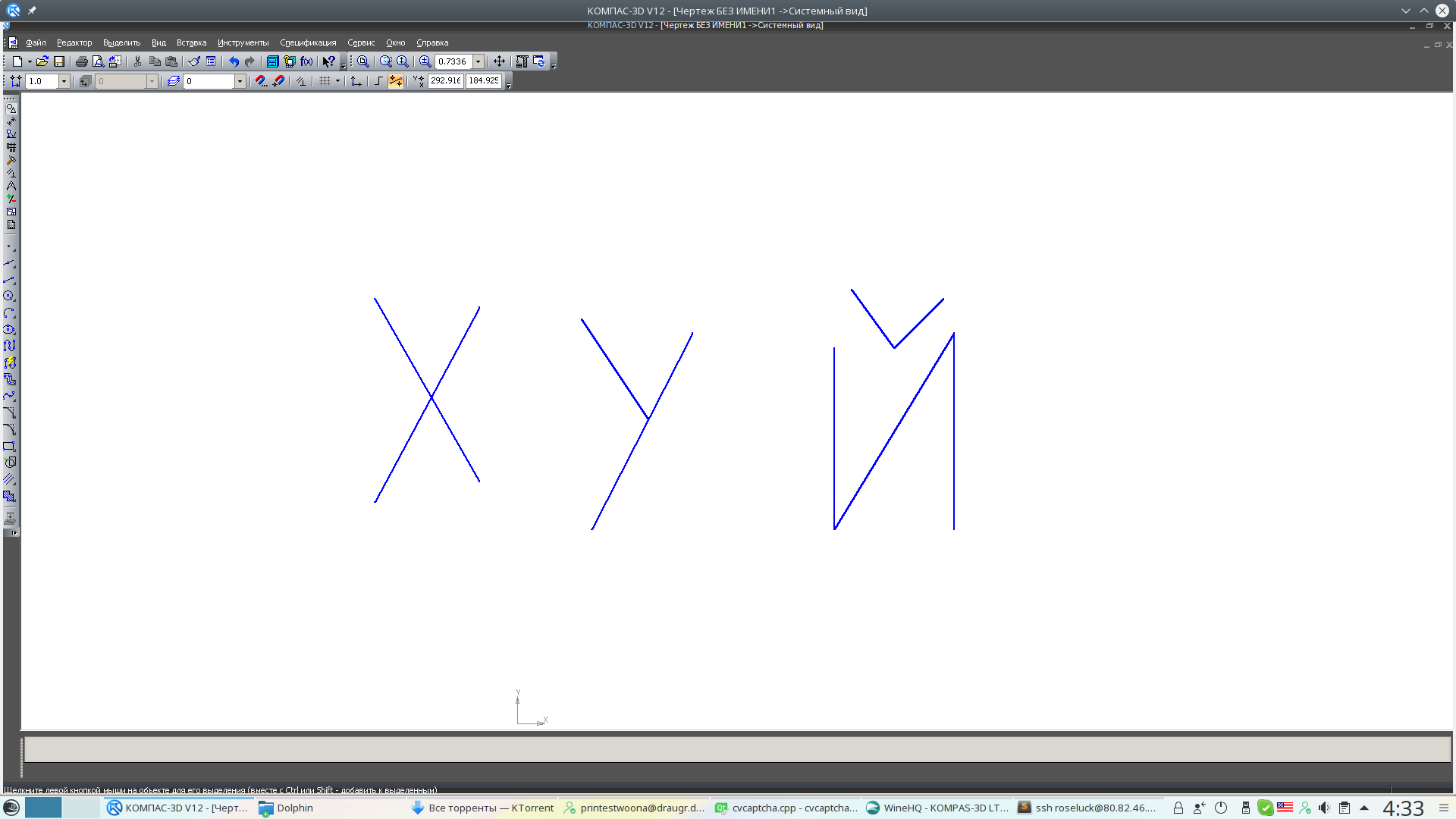The width and height of the screenshot is (1456, 819).
Task: Undo the last action
Action: (234, 61)
